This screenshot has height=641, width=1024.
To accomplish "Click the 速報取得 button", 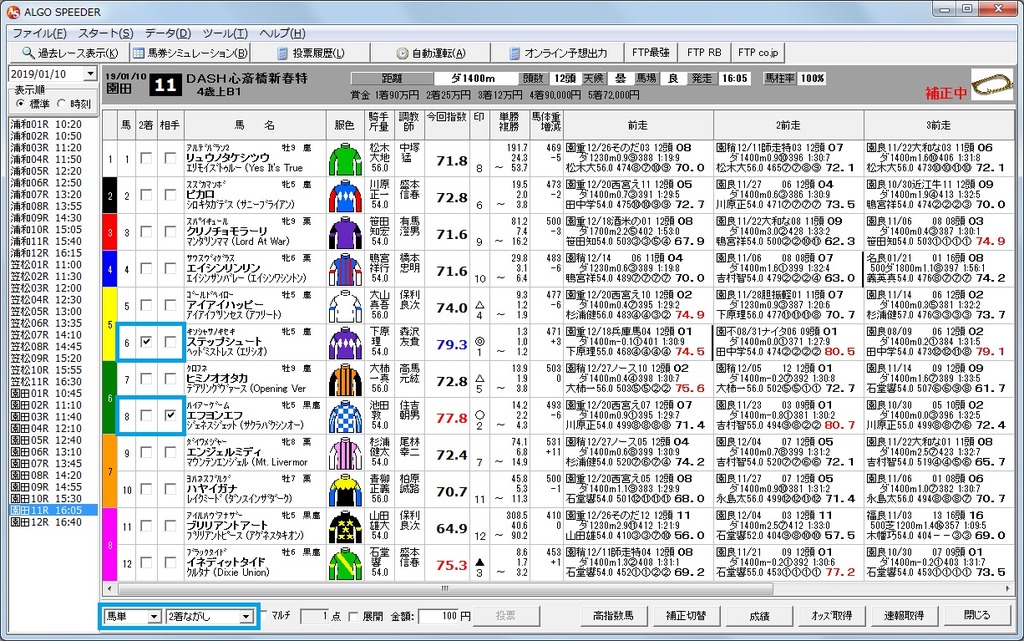I will (x=904, y=616).
